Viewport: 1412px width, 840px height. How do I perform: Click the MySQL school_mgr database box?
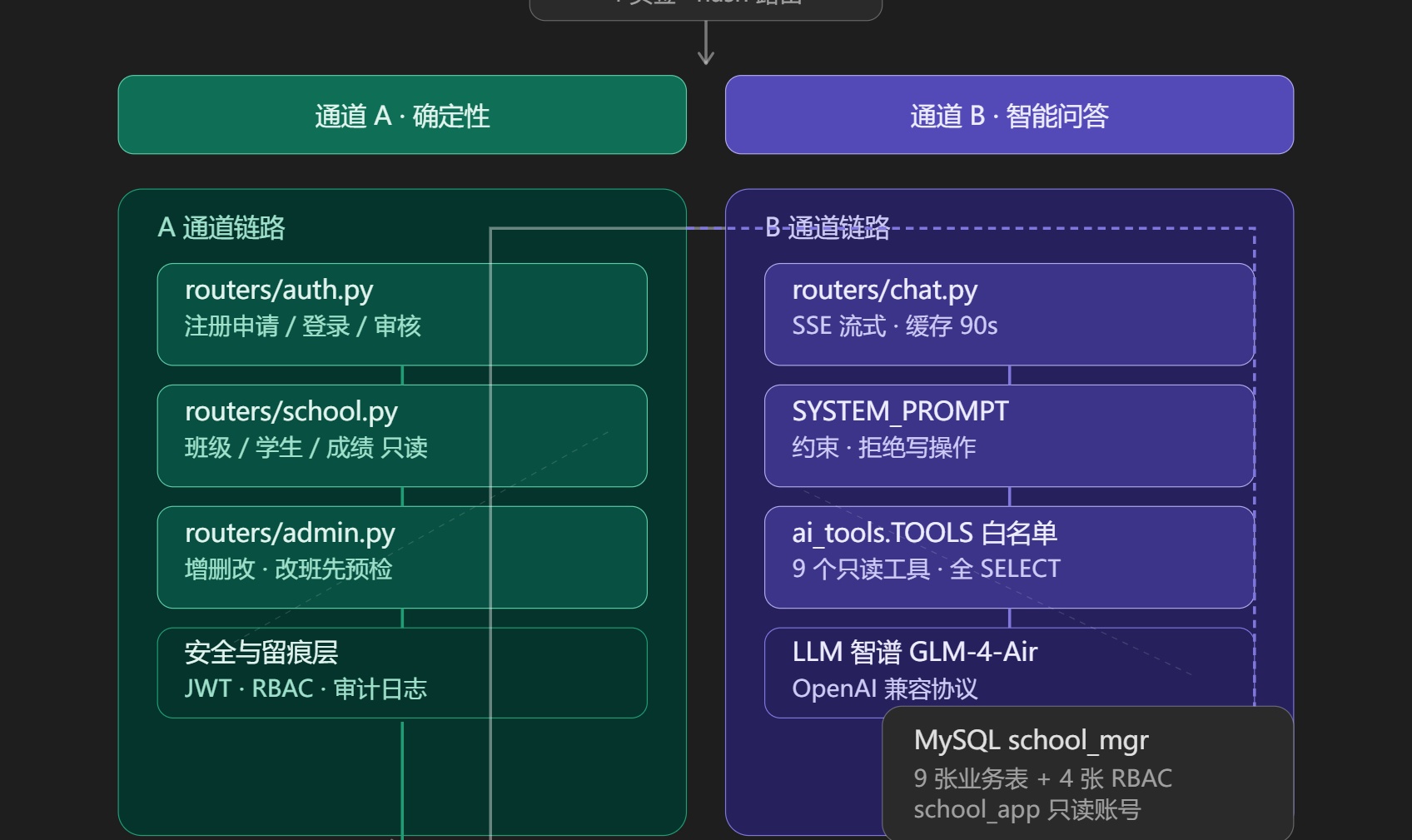point(1088,774)
